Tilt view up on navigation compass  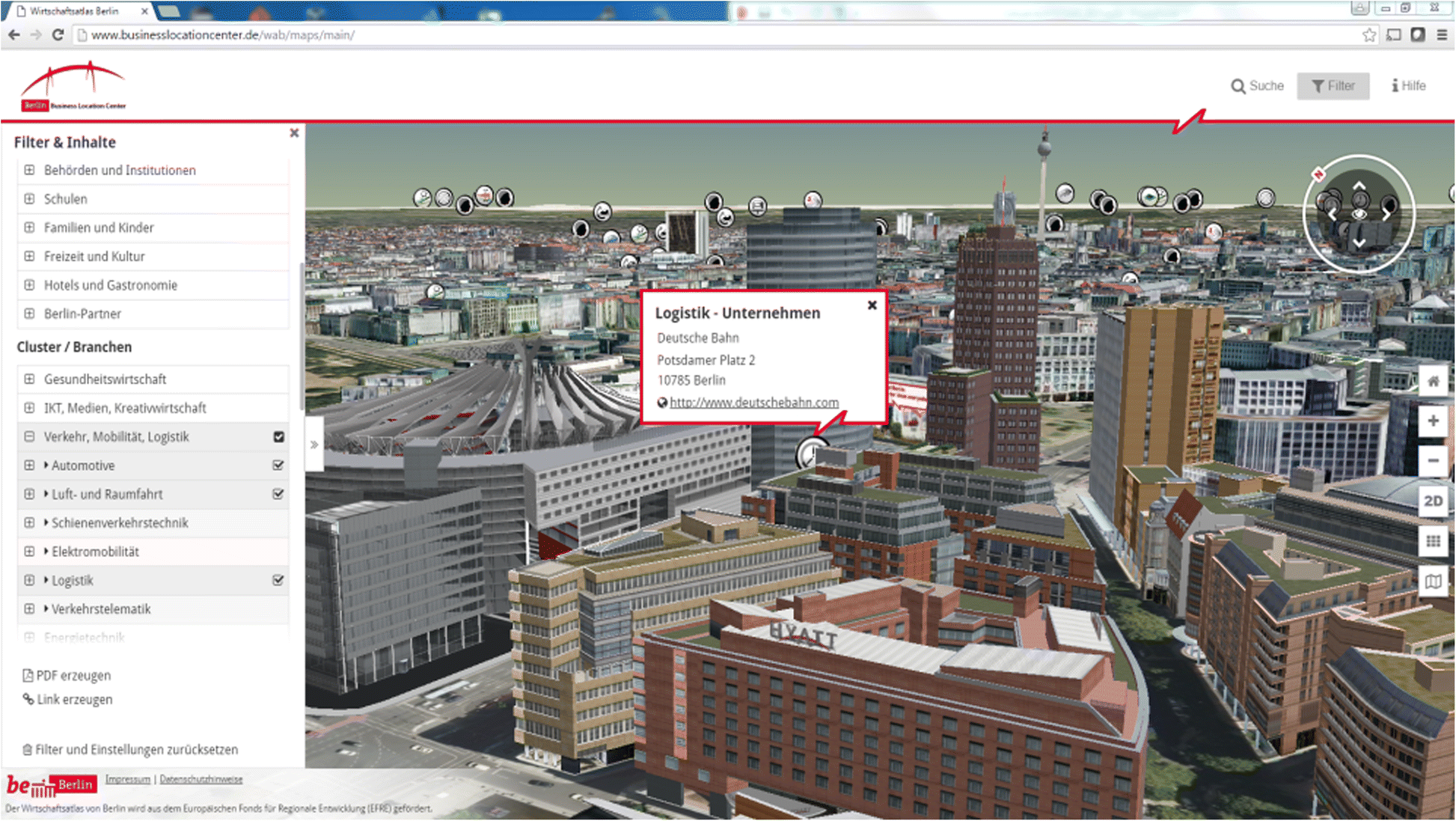click(x=1359, y=186)
